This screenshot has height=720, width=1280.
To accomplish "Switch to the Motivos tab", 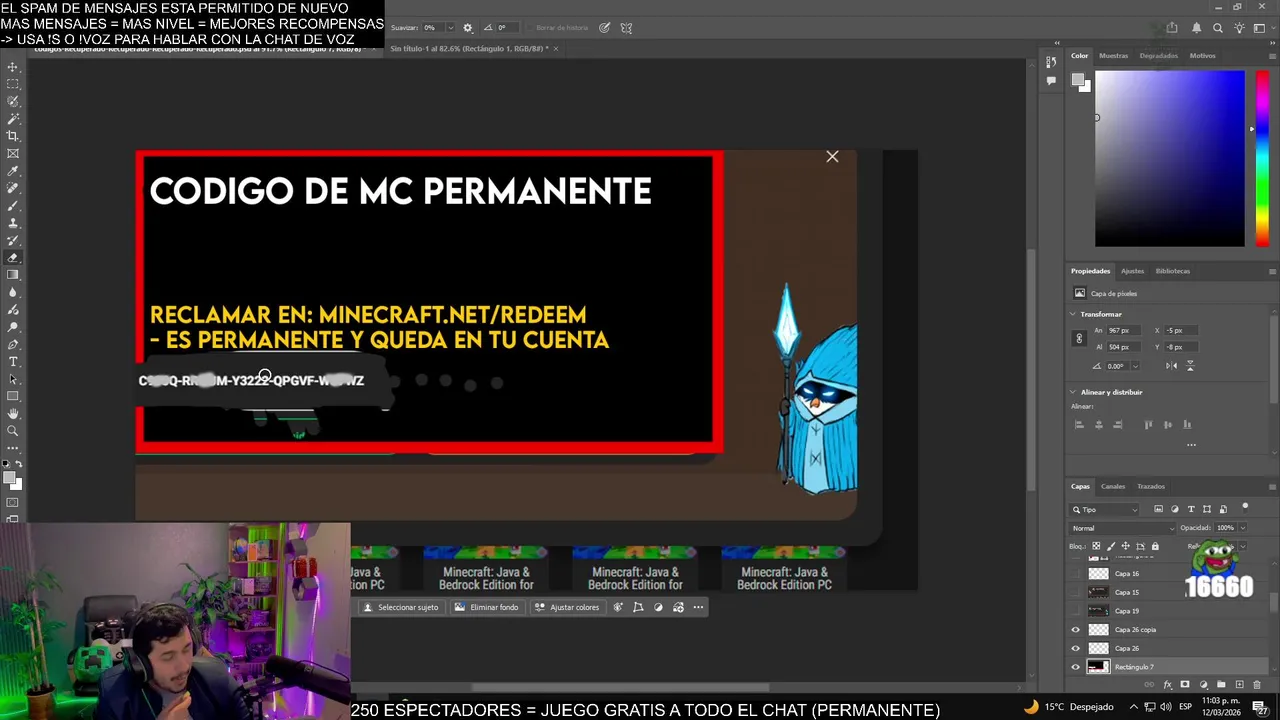I will click(x=1202, y=56).
